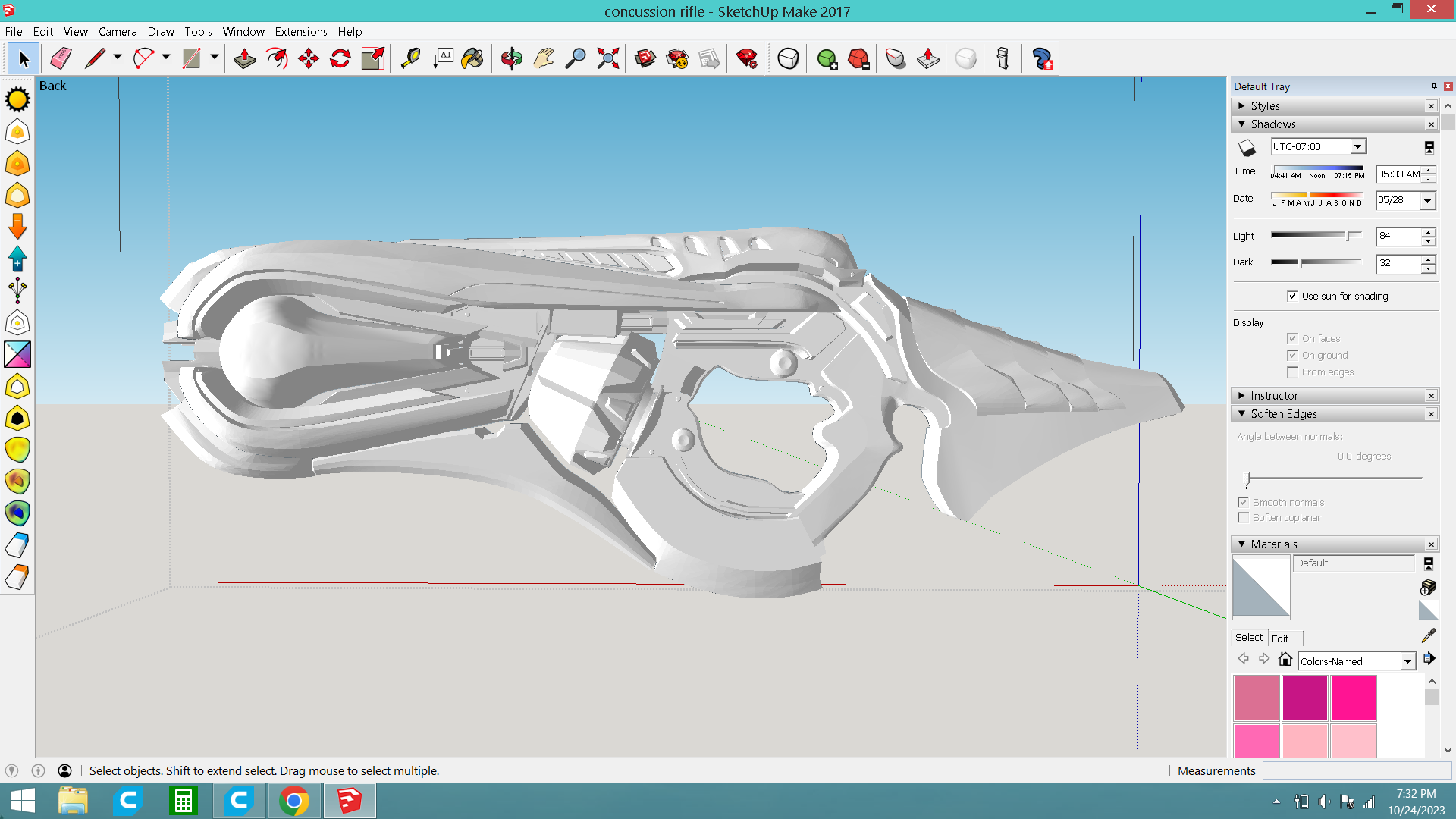Increase the Light value stepper up
Viewport: 1456px width, 819px height.
point(1428,232)
